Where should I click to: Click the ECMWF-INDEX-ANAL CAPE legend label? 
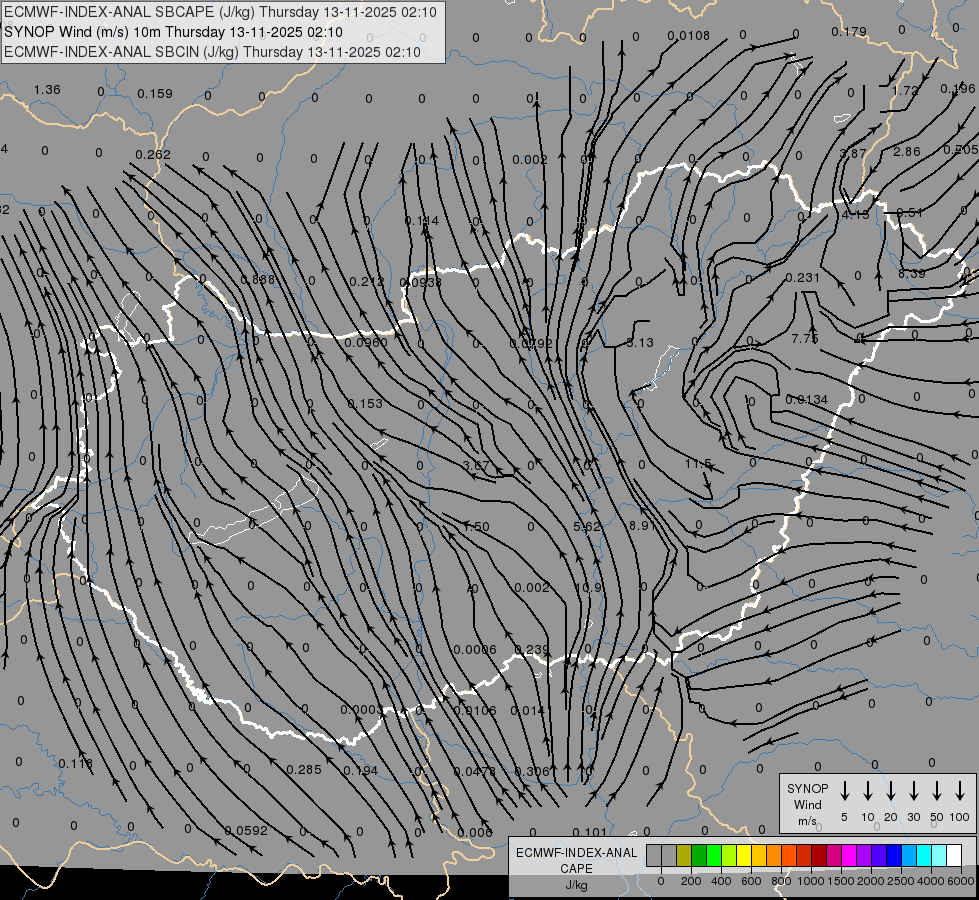pos(576,868)
